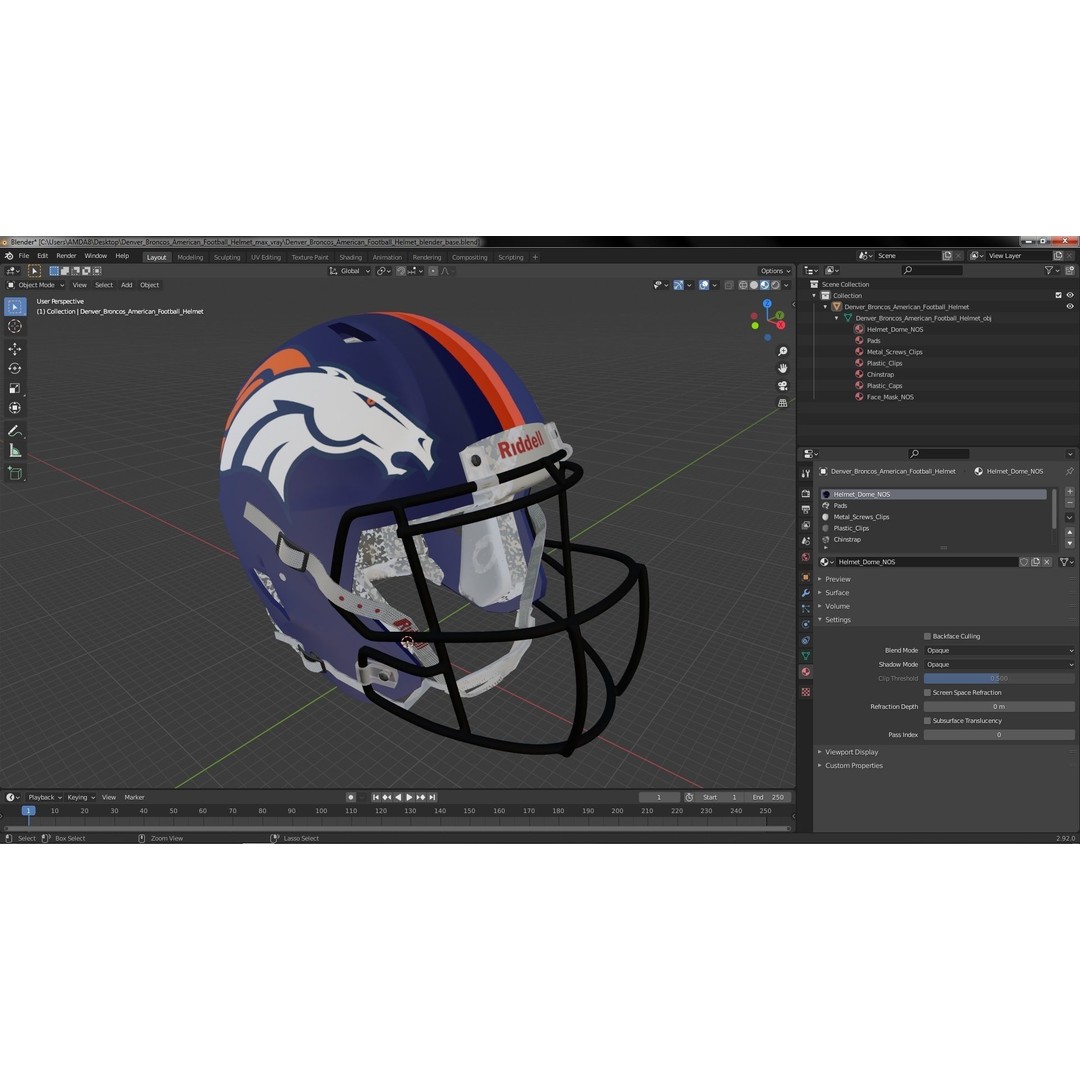
Task: Expand the Custom Properties panel
Action: (853, 766)
